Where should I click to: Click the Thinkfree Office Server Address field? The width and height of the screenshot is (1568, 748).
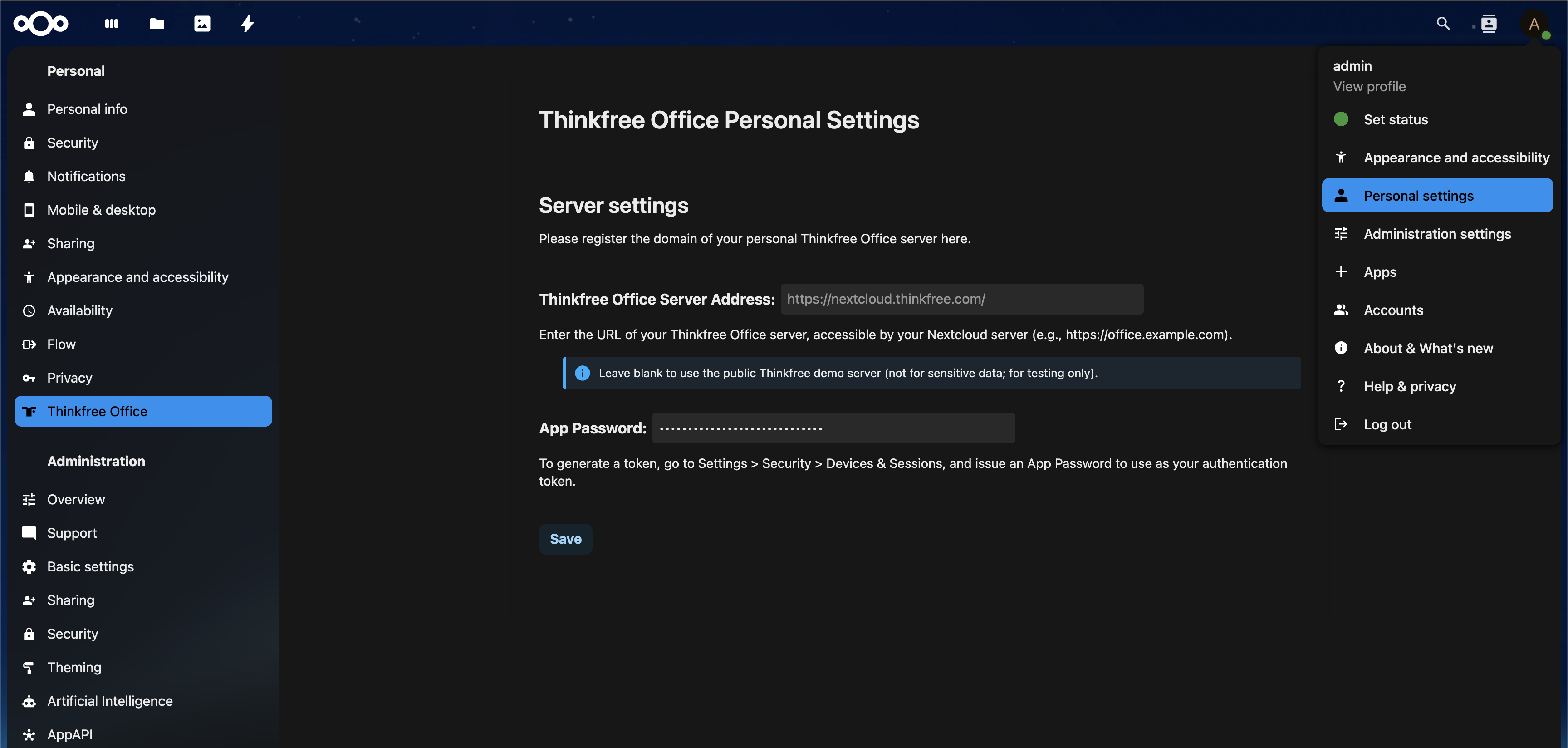(x=961, y=299)
